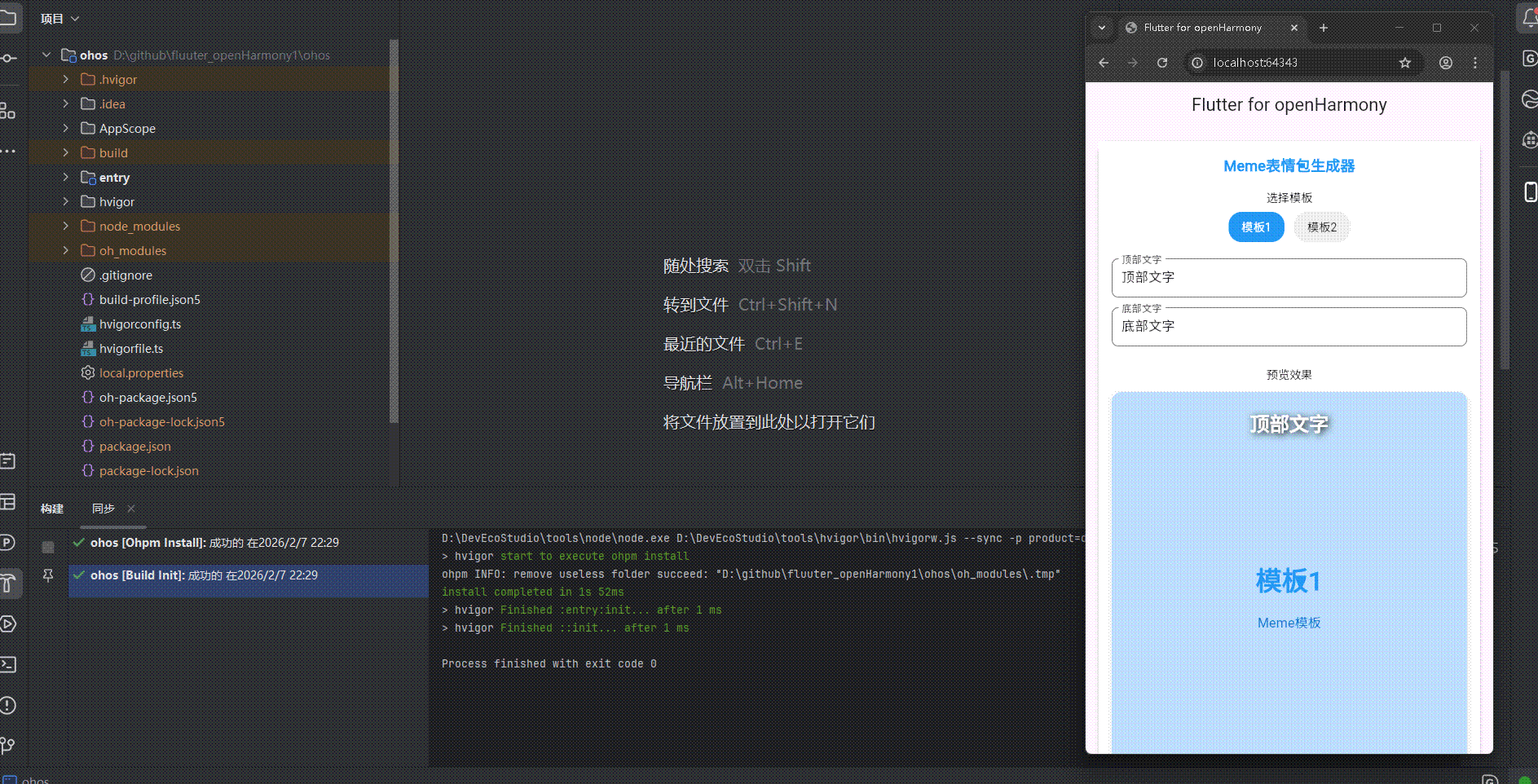View site information icon in address bar
Image resolution: width=1538 pixels, height=784 pixels.
pos(1197,63)
